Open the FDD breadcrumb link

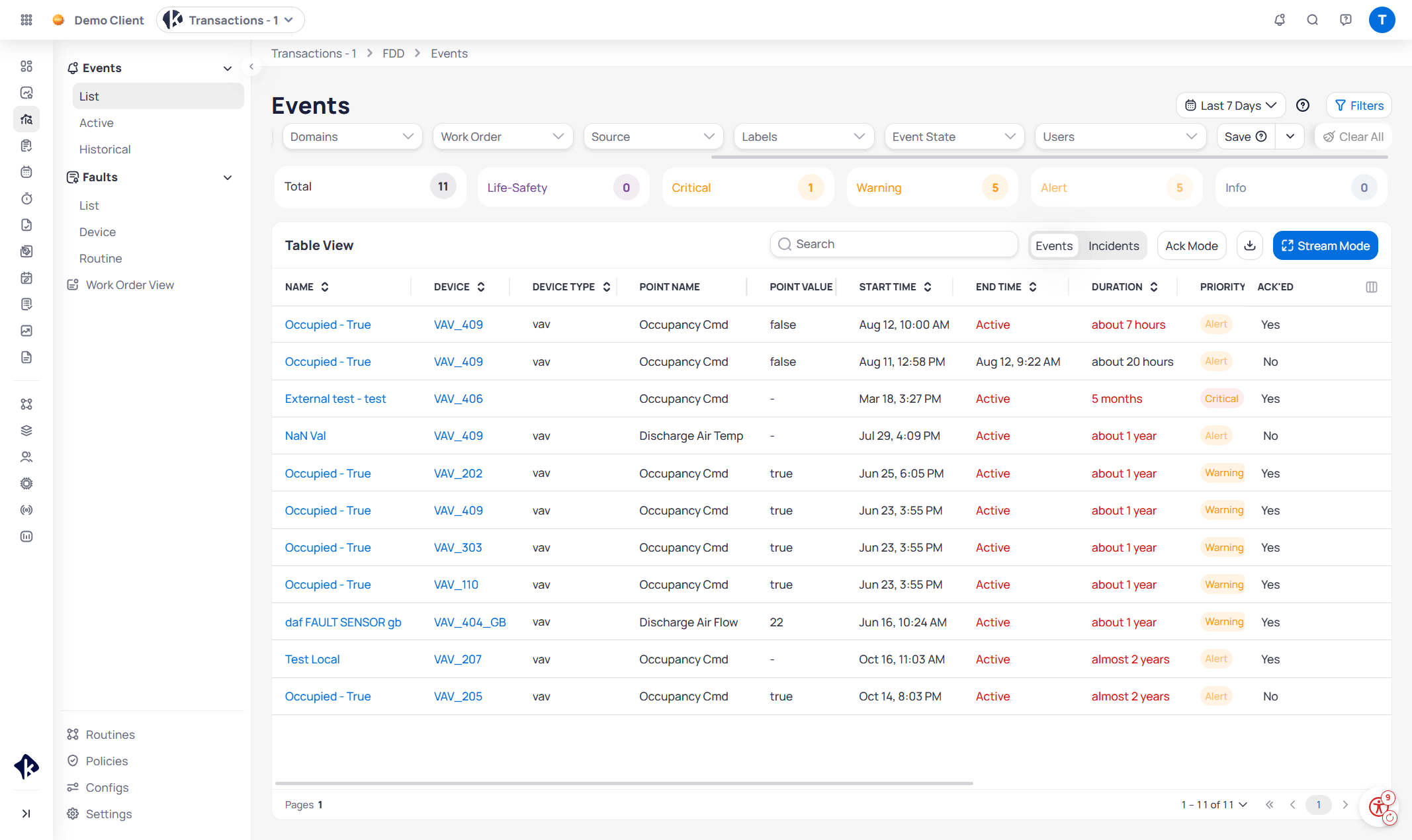[x=393, y=54]
